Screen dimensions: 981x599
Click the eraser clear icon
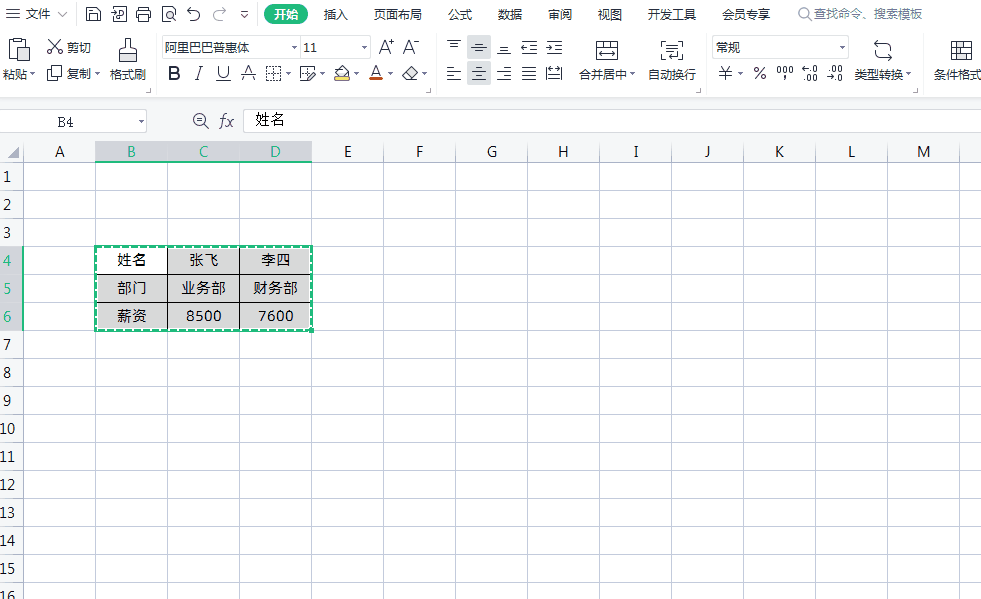coord(410,74)
